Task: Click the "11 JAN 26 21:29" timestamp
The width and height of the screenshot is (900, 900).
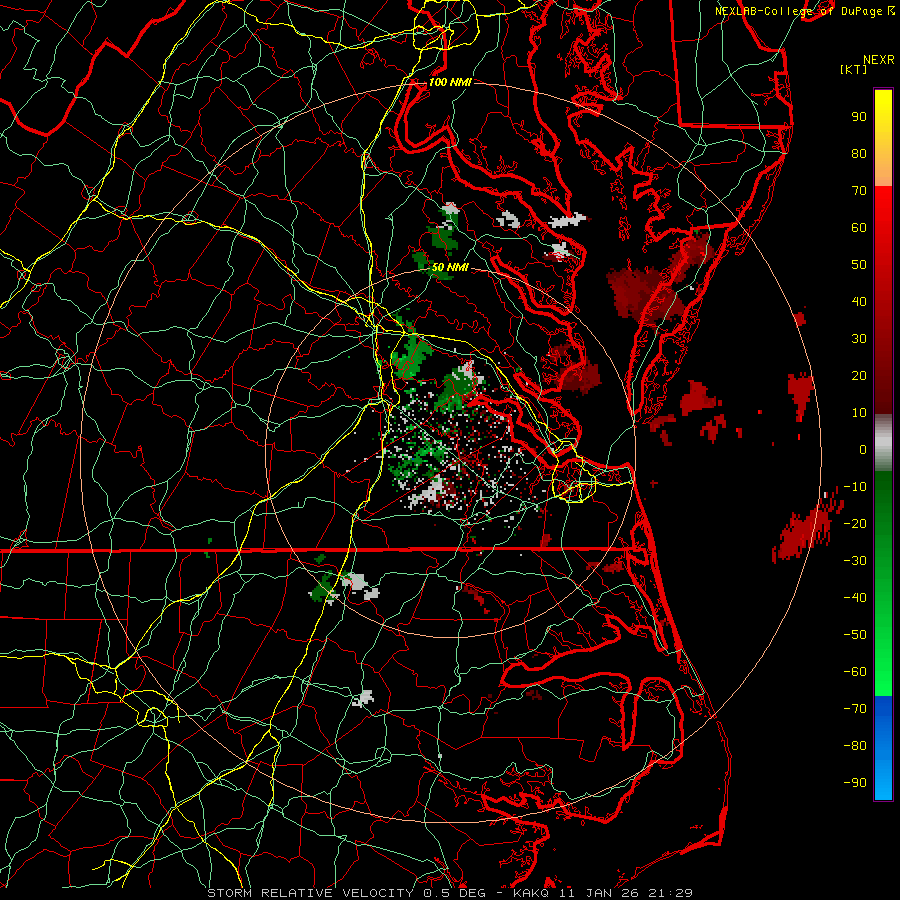Action: point(625,893)
